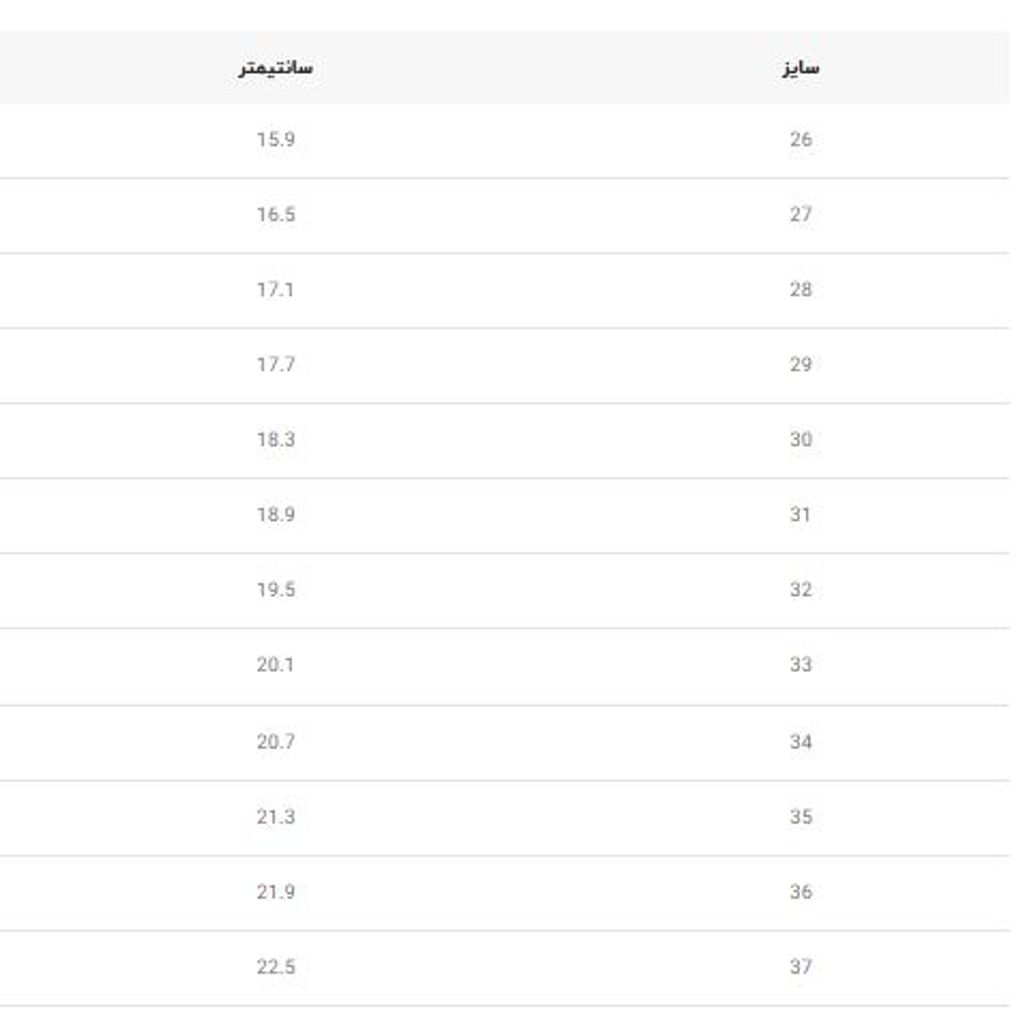Click the 15.9 centimeter value
This screenshot has height=1024, width=1024.
tap(275, 140)
